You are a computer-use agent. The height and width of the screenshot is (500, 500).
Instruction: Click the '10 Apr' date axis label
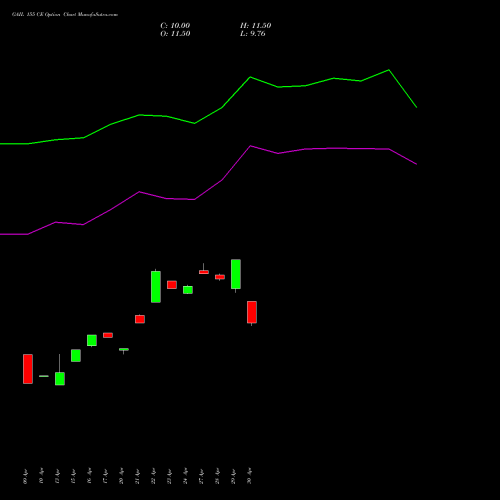point(42,477)
